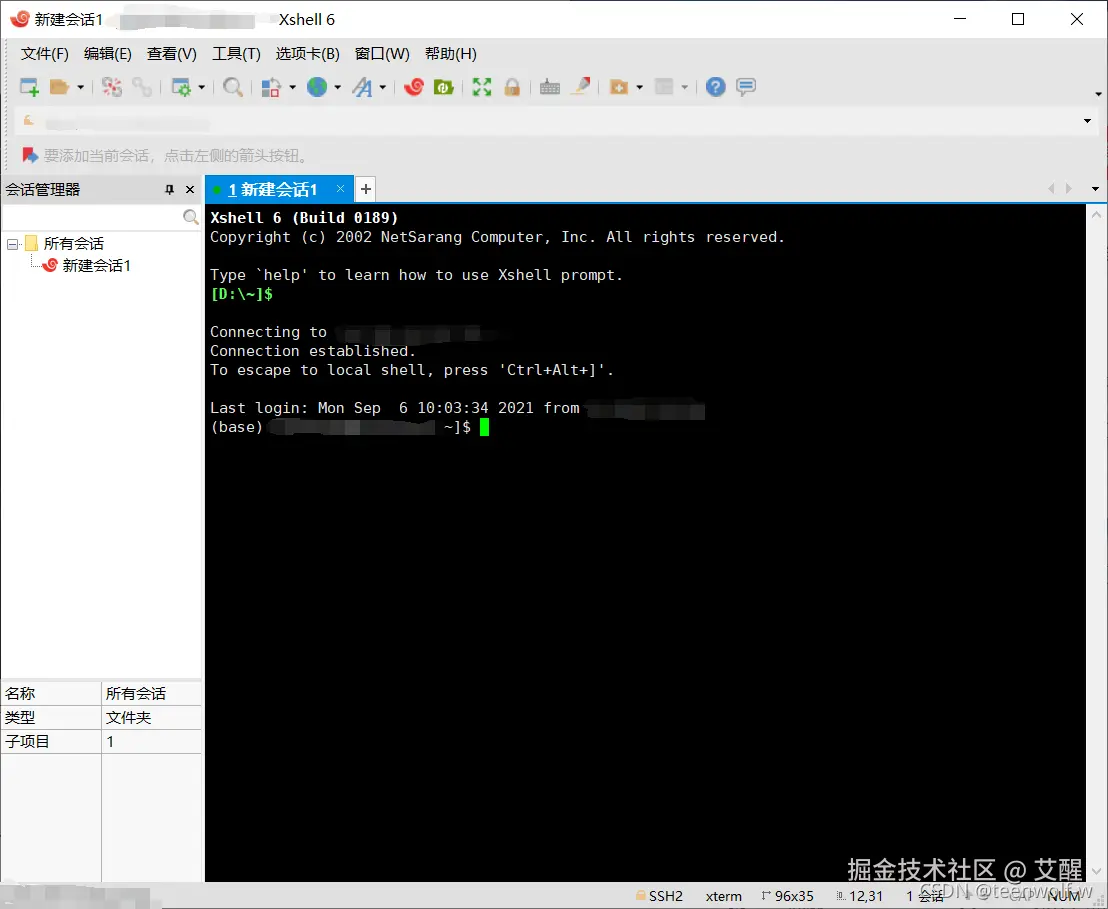Image resolution: width=1108 pixels, height=909 pixels.
Task: Click the Open session folder icon
Action: point(59,87)
